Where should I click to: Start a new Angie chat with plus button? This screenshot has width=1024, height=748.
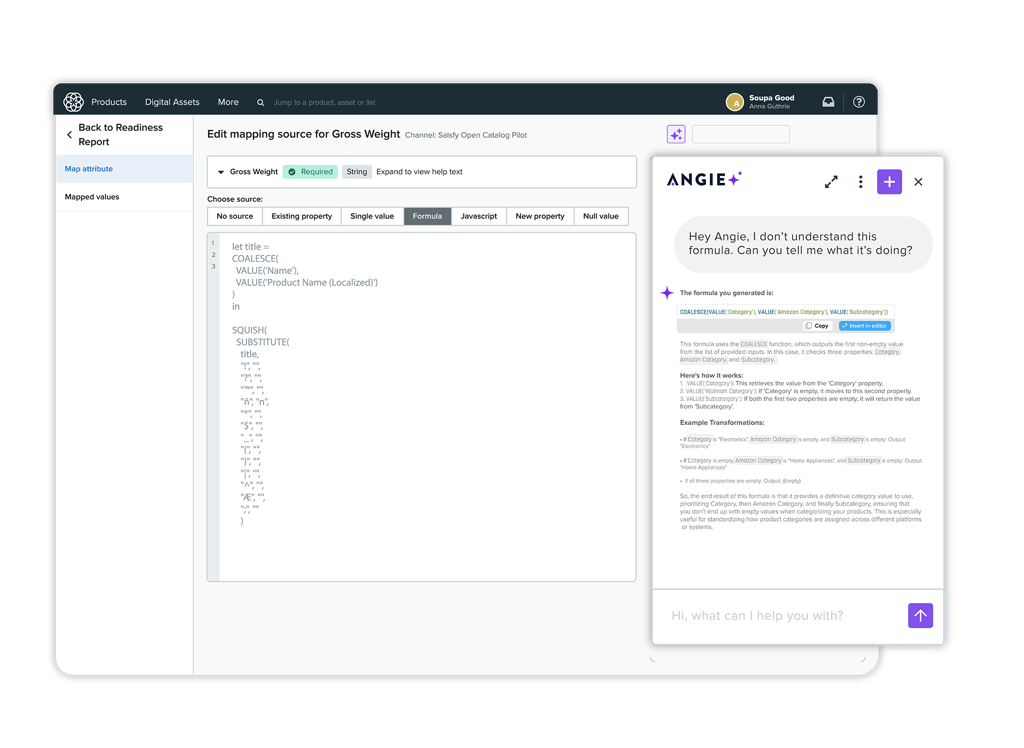click(889, 181)
